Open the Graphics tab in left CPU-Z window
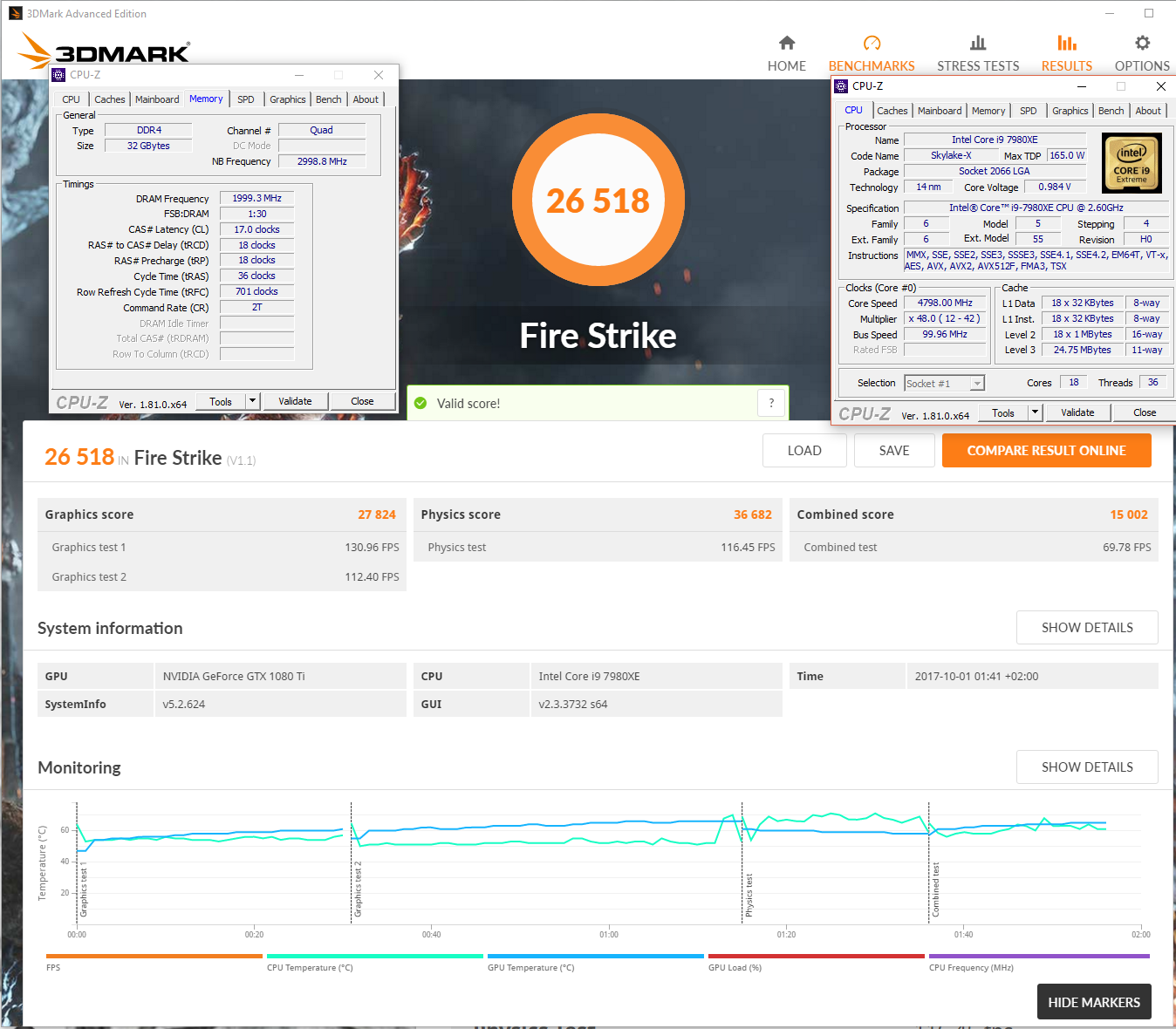Screen dimensions: 1176x1029 [287, 99]
